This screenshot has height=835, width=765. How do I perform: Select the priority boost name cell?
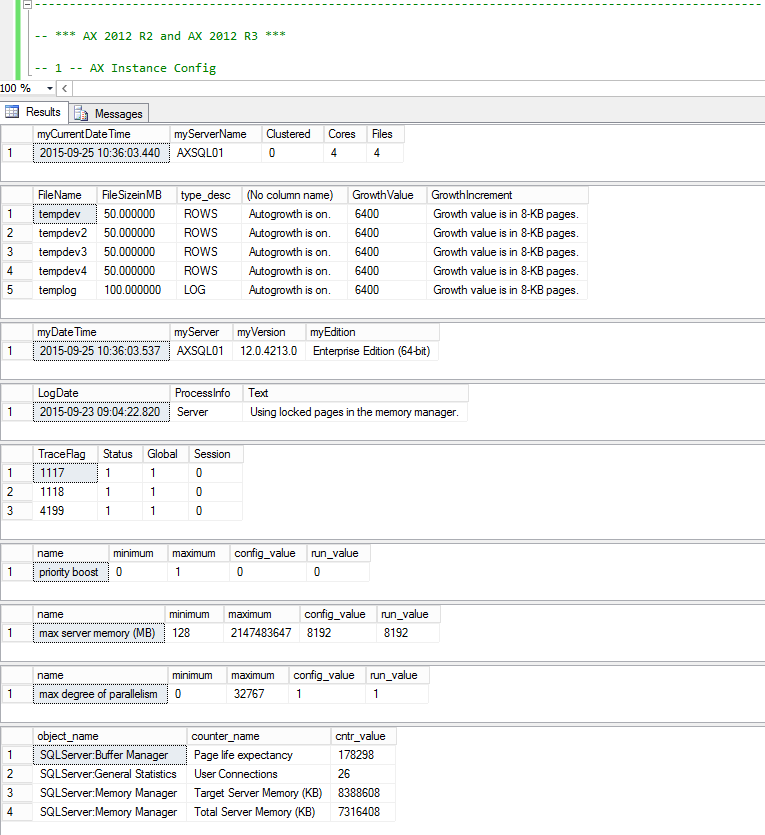coord(70,572)
